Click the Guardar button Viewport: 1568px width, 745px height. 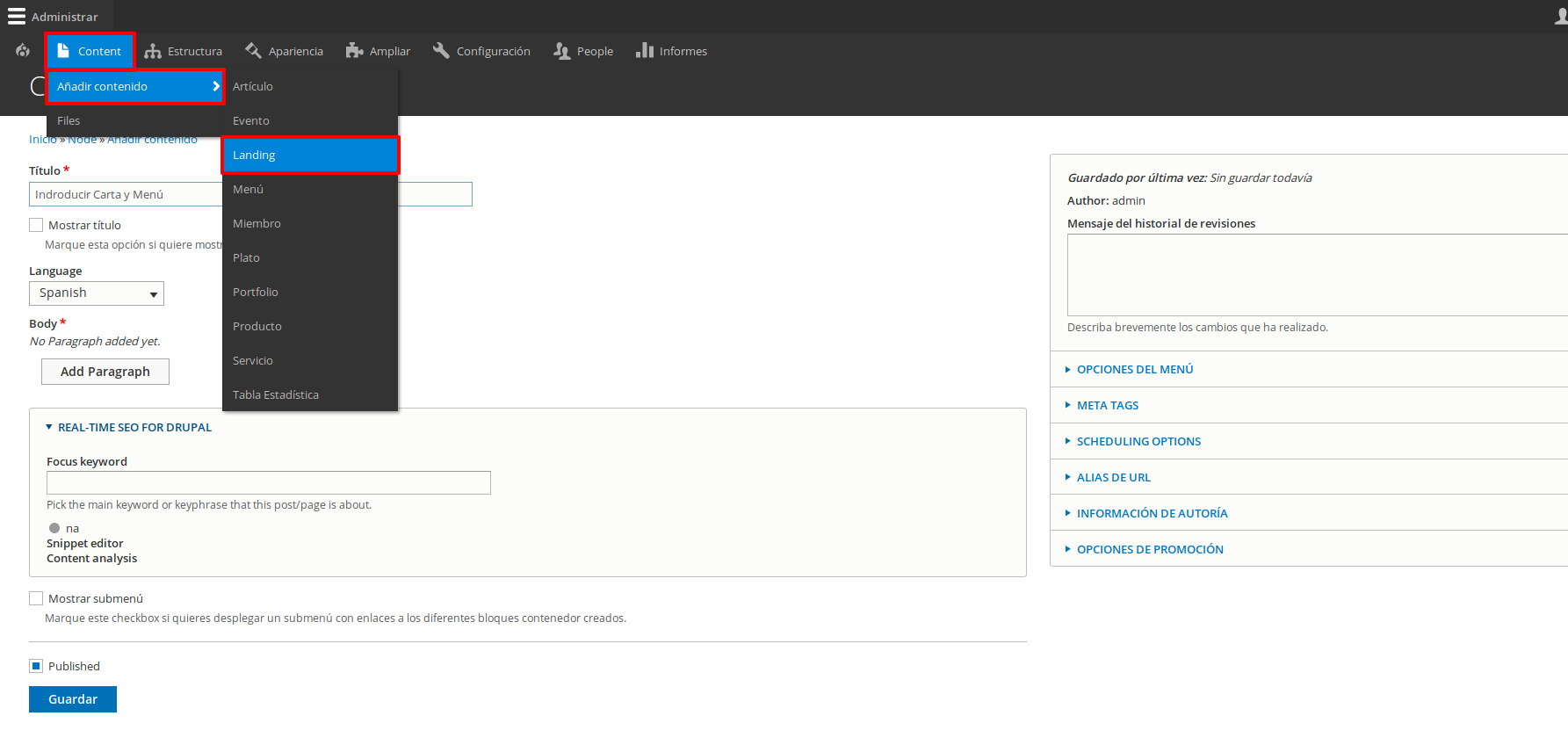(x=73, y=699)
